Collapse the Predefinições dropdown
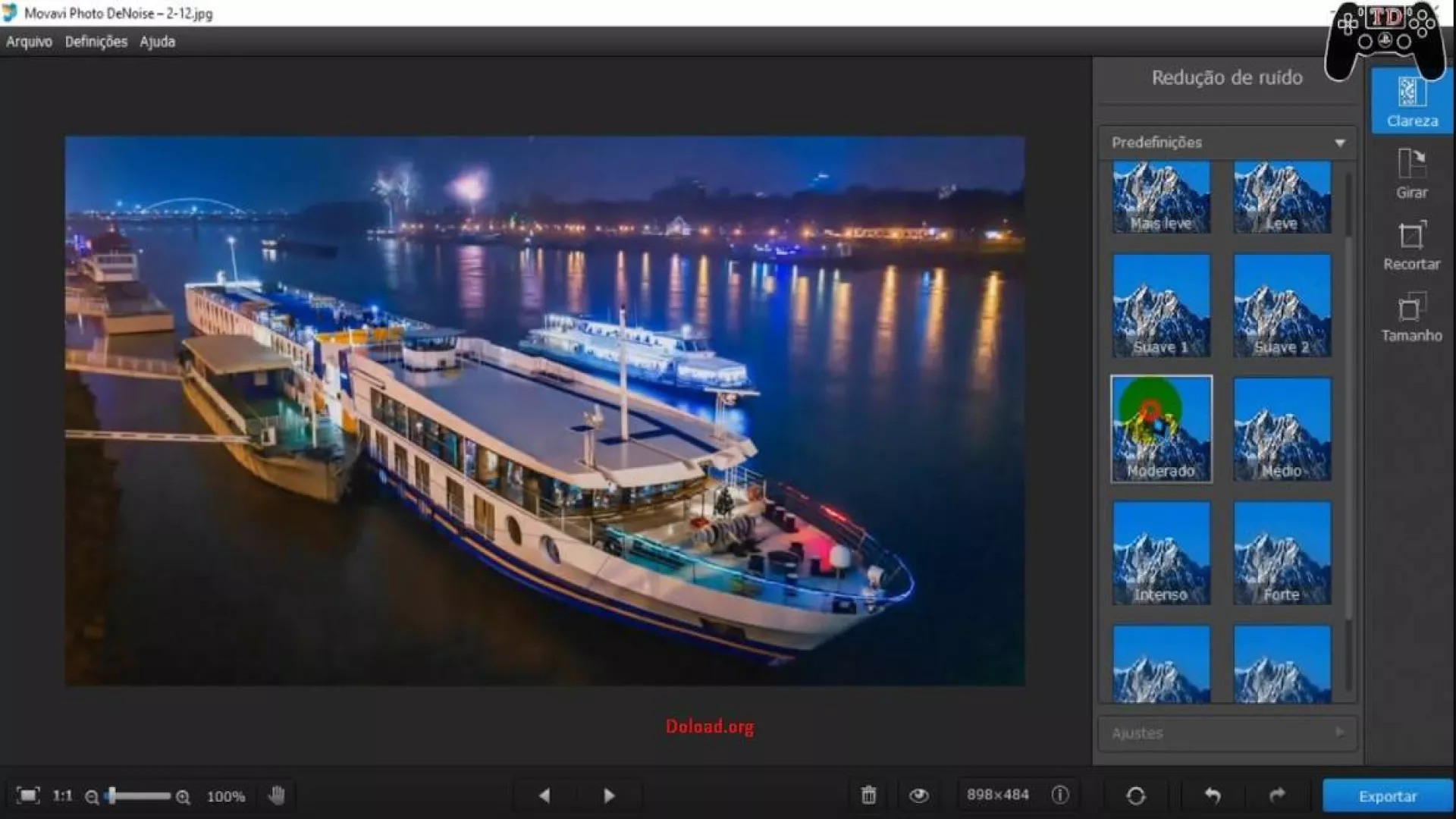The image size is (1456, 819). [x=1339, y=143]
